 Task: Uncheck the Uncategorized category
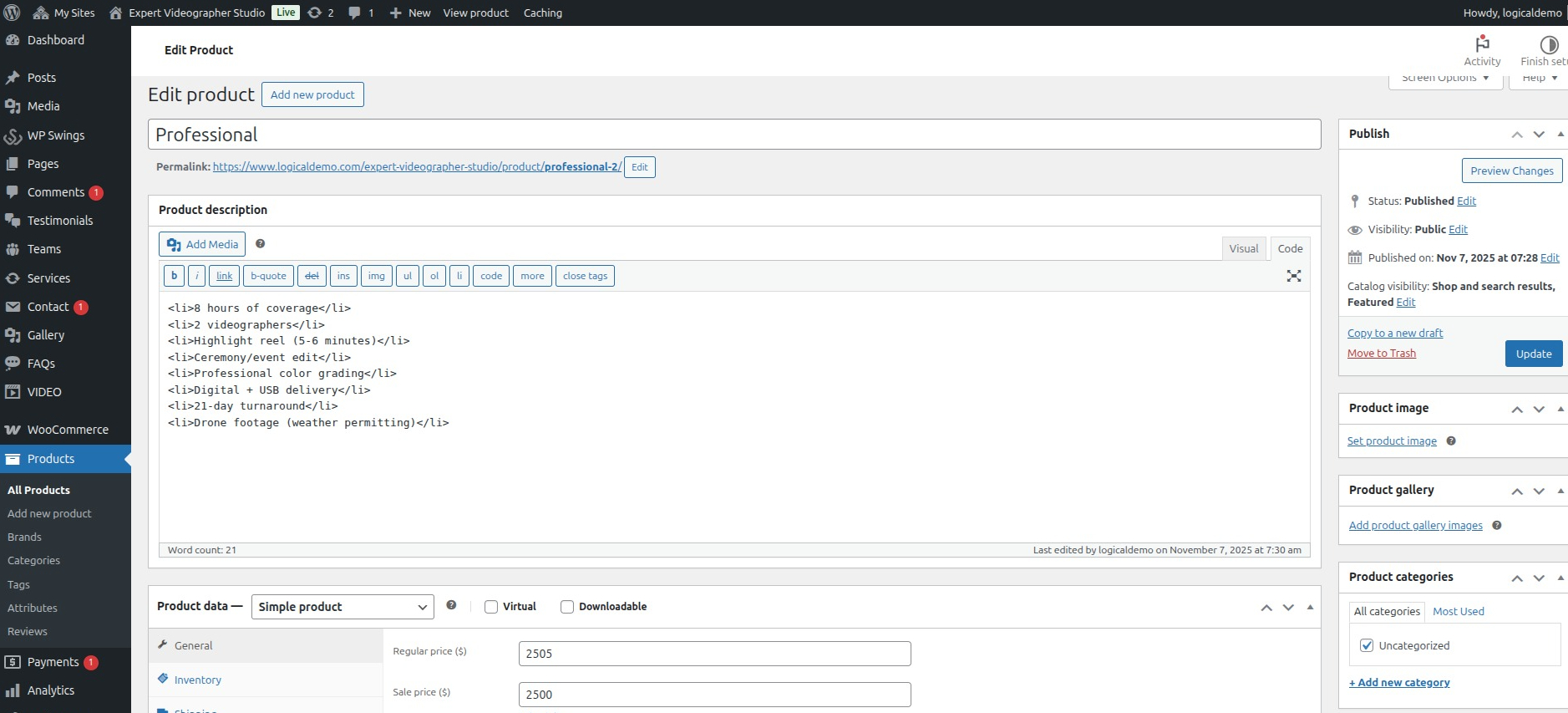[x=1367, y=645]
